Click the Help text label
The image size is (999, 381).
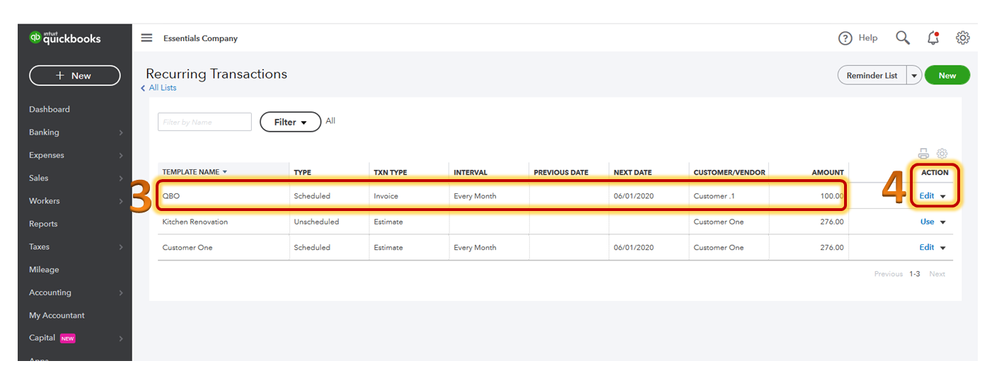868,38
